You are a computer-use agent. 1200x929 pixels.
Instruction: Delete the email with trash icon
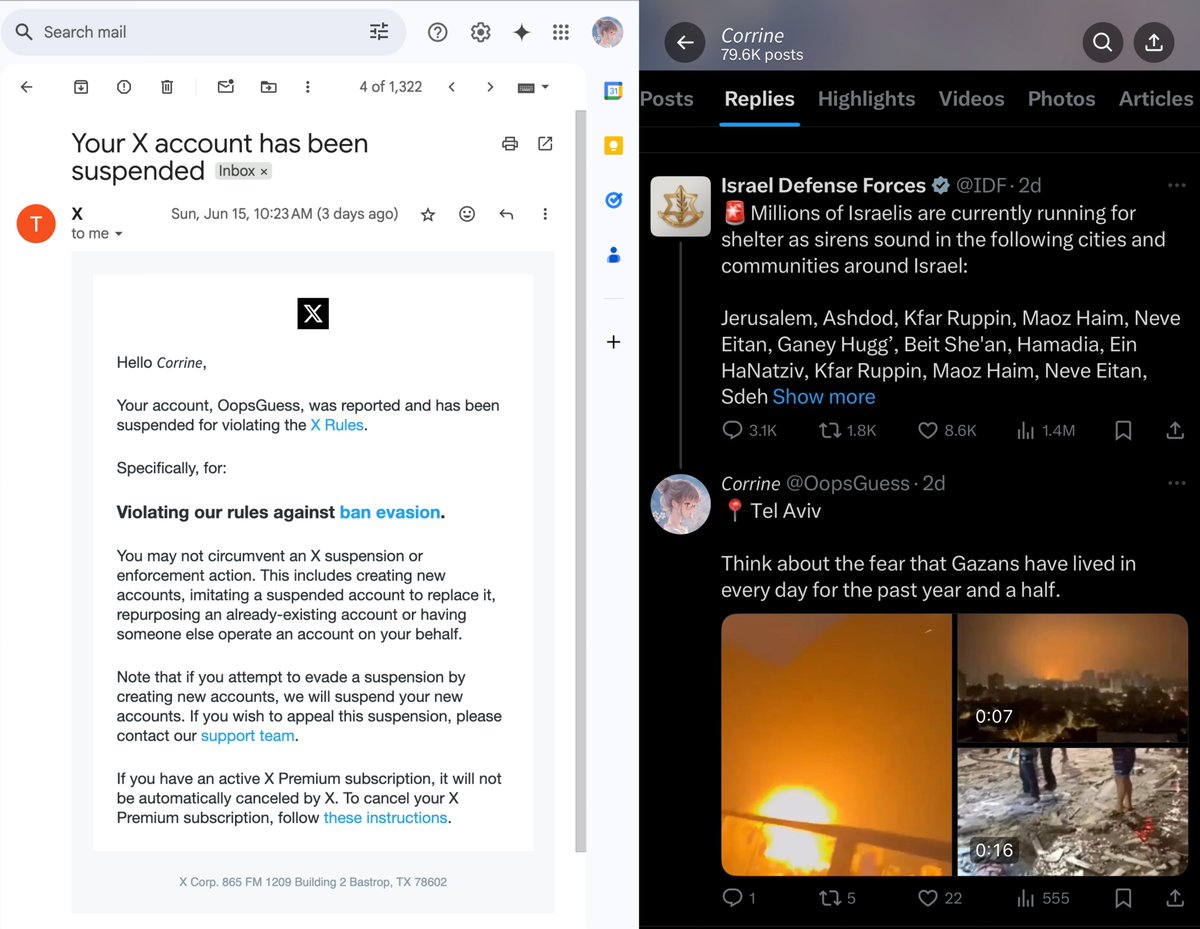click(167, 87)
